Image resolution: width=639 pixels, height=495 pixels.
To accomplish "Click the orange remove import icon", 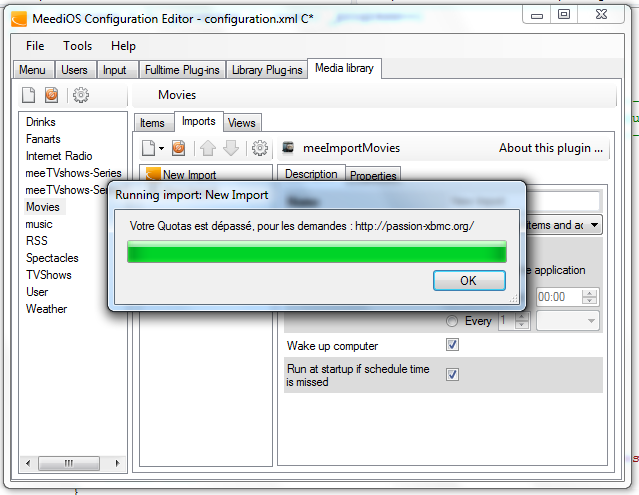I will (178, 148).
